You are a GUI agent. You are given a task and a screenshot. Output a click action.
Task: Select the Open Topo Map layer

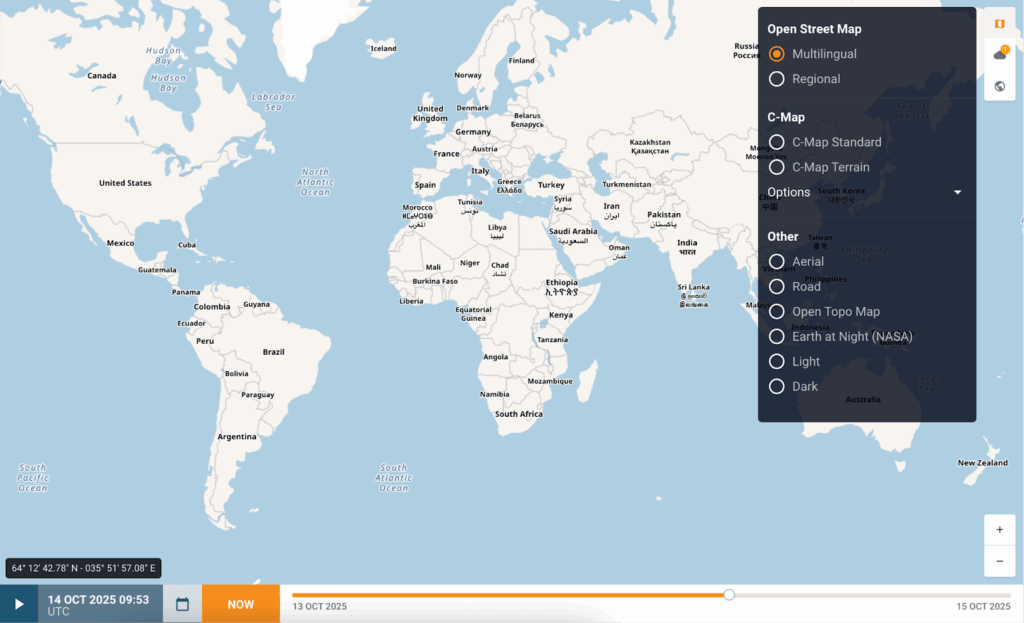point(777,311)
